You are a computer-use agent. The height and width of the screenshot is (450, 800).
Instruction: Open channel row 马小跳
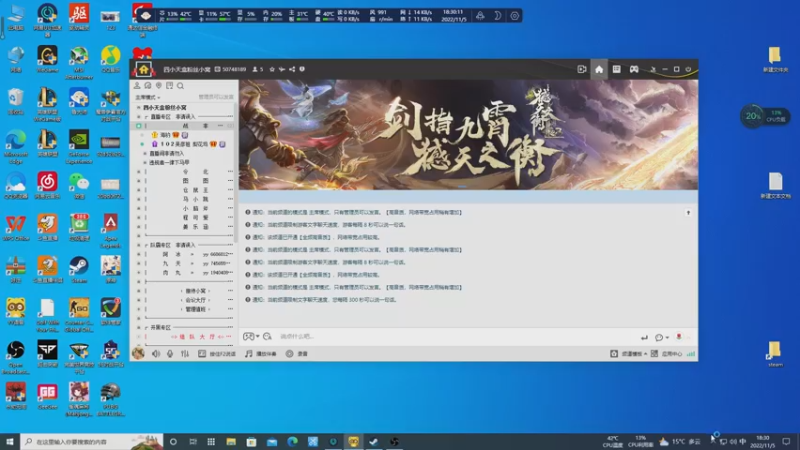click(x=195, y=199)
